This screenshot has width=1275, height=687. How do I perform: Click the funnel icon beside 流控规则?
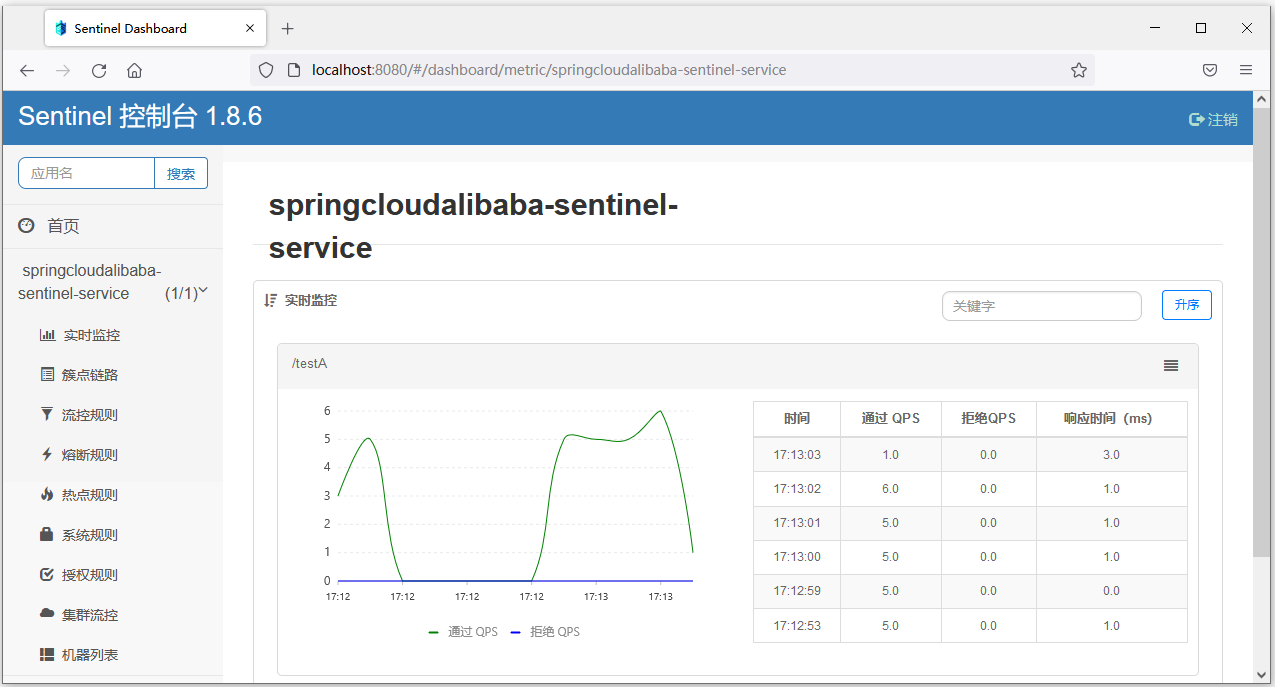coord(46,414)
